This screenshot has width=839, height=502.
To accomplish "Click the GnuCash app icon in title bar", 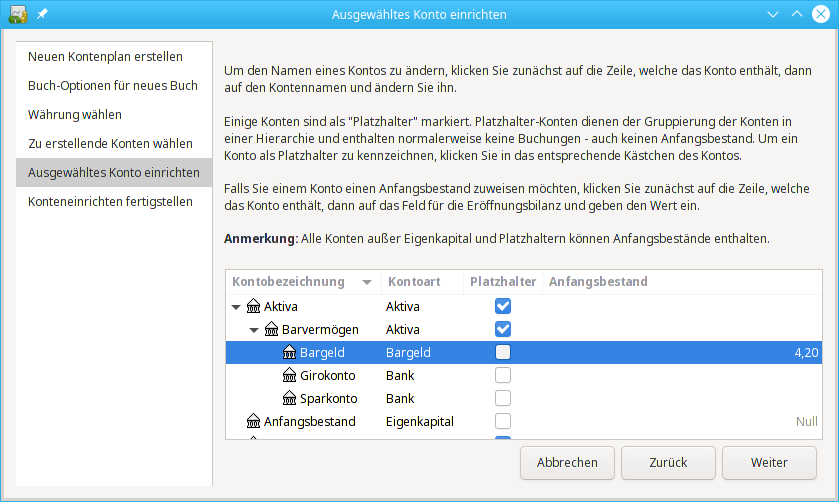I will pyautogui.click(x=17, y=14).
